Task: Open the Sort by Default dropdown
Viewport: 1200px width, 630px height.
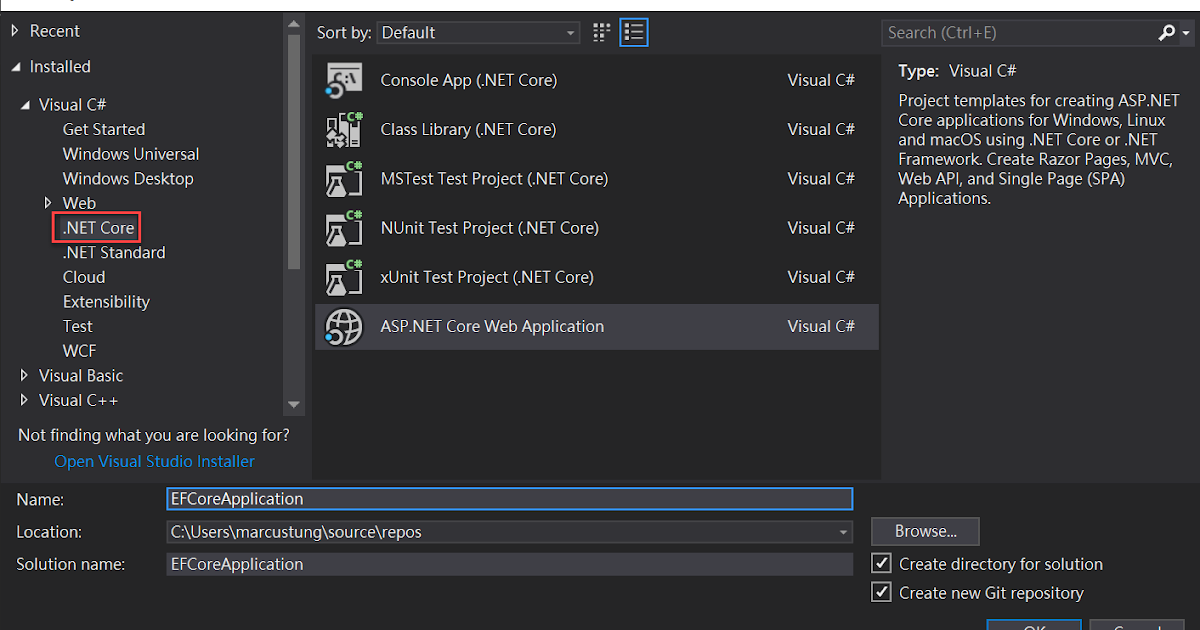Action: pos(478,33)
